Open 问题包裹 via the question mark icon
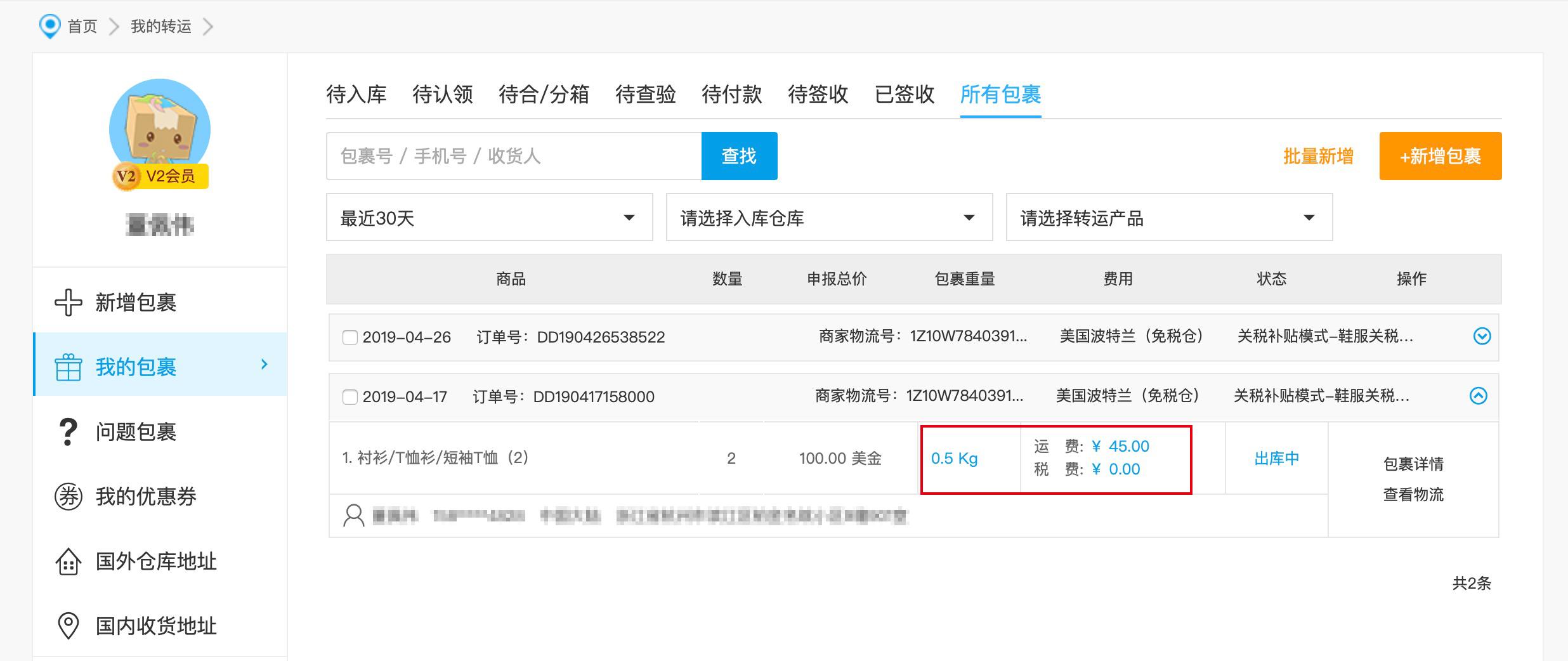 click(x=68, y=432)
